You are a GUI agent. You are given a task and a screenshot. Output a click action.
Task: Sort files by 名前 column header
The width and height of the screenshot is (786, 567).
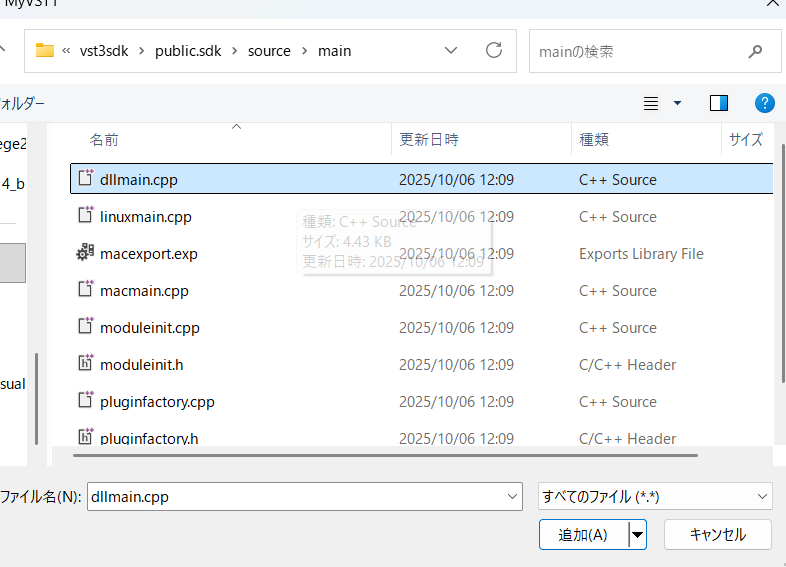tap(104, 140)
